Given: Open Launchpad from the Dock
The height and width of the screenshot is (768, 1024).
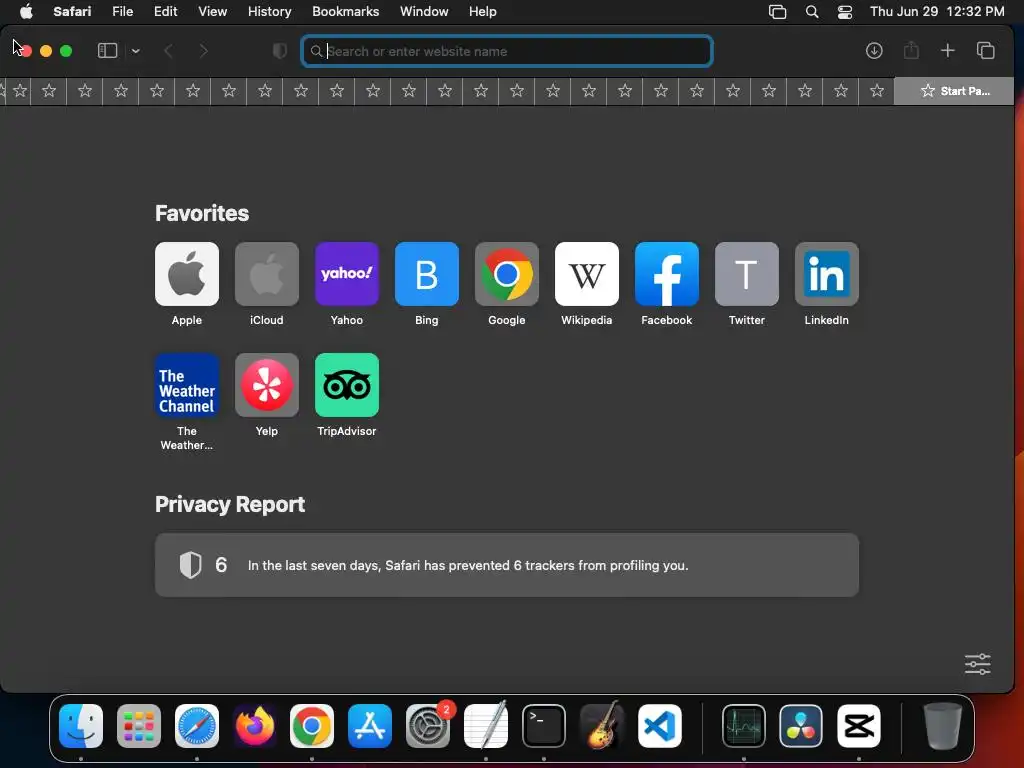Looking at the screenshot, I should pyautogui.click(x=138, y=726).
